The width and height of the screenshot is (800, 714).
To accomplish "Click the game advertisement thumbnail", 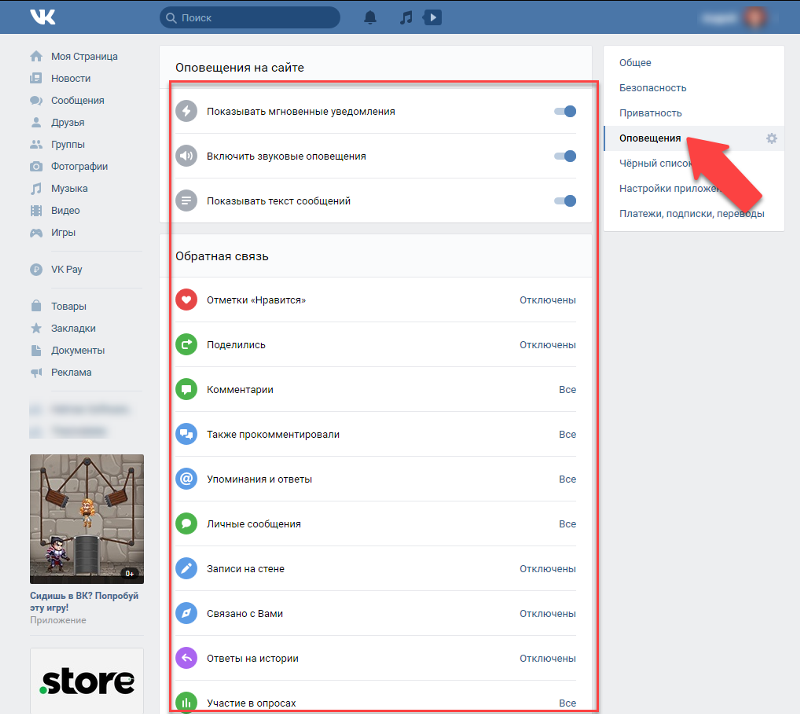I will tap(87, 518).
